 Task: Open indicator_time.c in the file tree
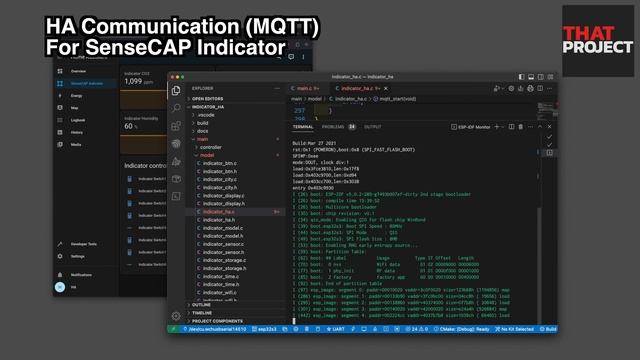(x=236, y=276)
